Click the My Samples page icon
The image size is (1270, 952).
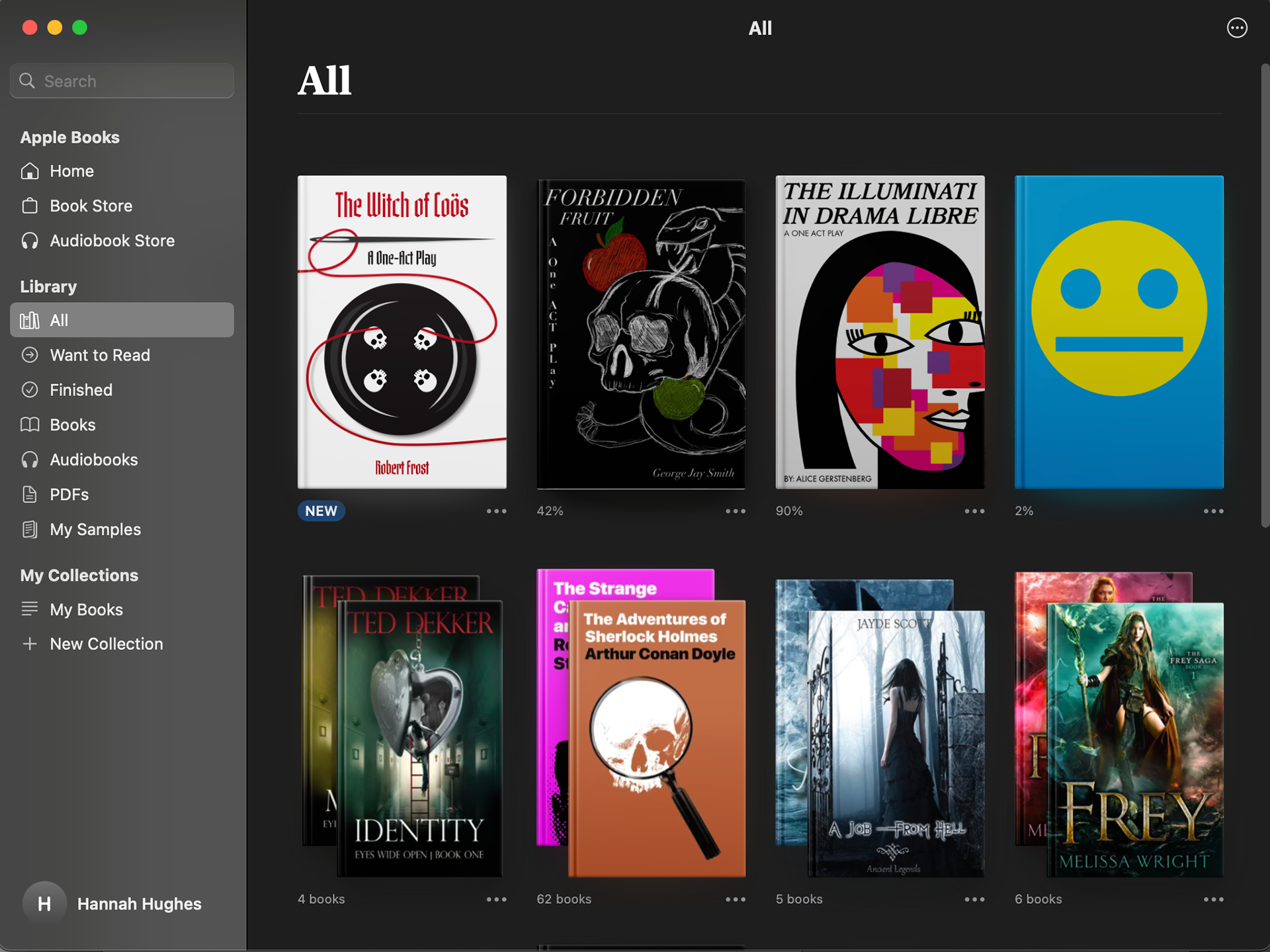click(30, 530)
